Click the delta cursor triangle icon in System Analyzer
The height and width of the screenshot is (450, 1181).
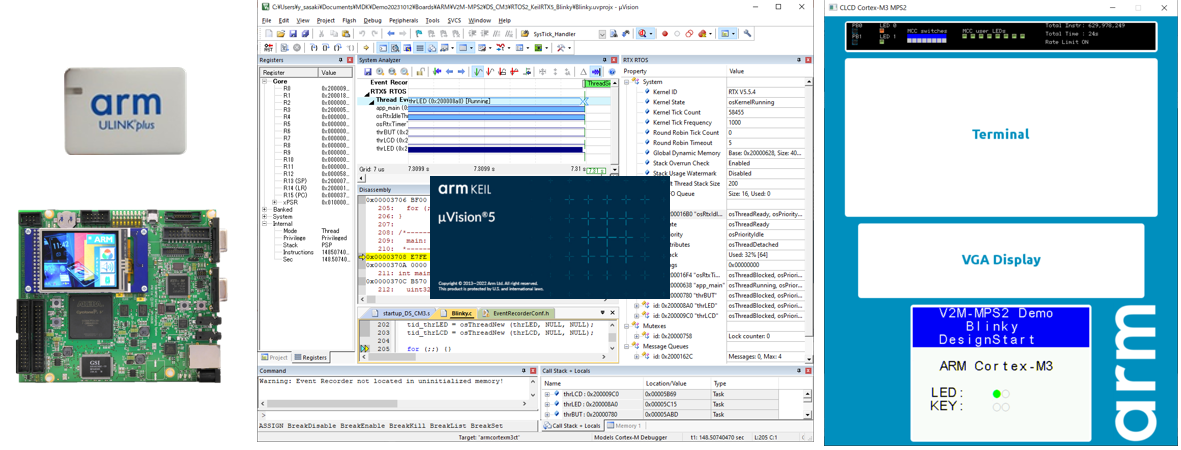coord(584,72)
